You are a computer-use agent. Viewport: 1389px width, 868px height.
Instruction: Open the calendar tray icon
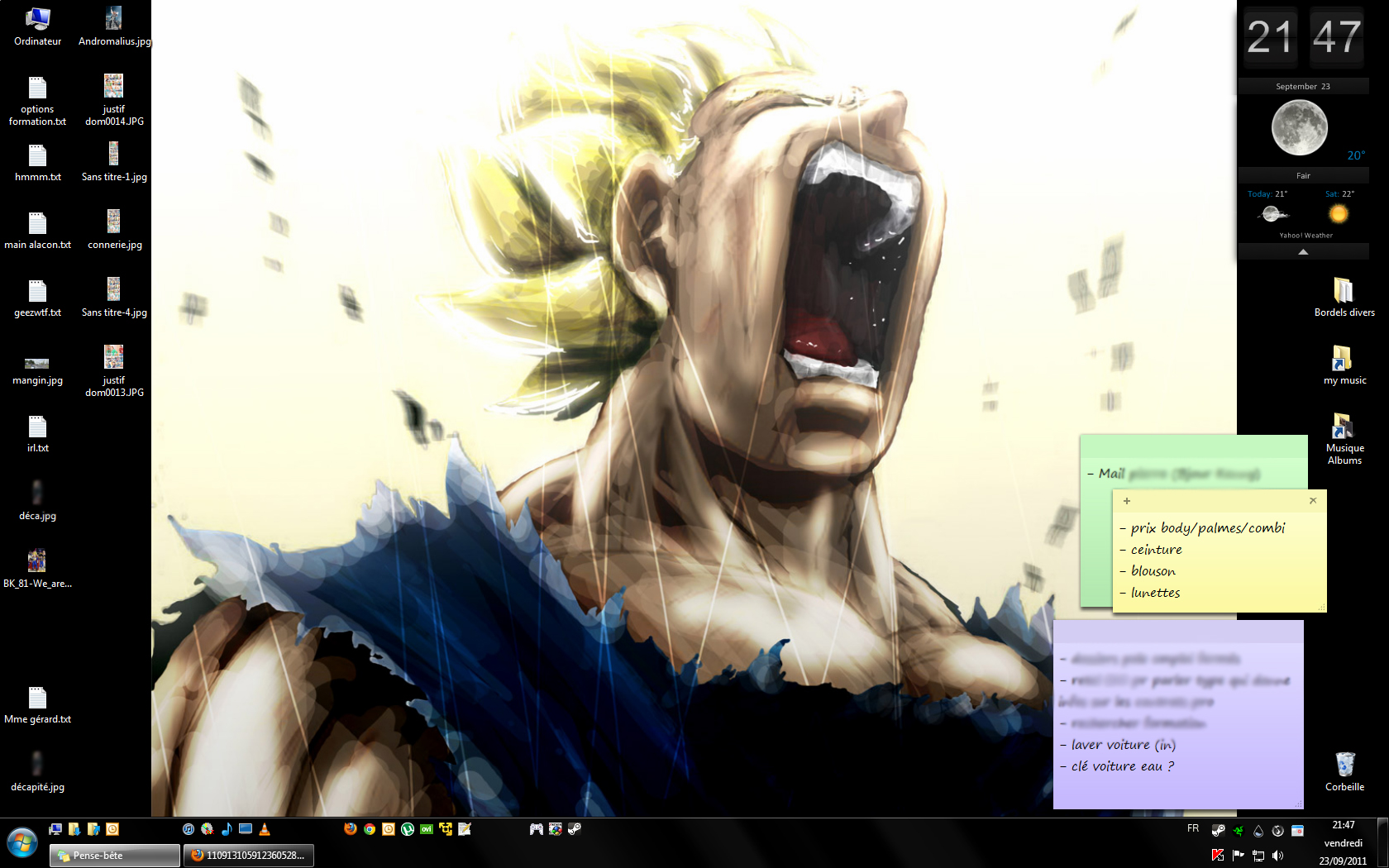click(x=1298, y=831)
